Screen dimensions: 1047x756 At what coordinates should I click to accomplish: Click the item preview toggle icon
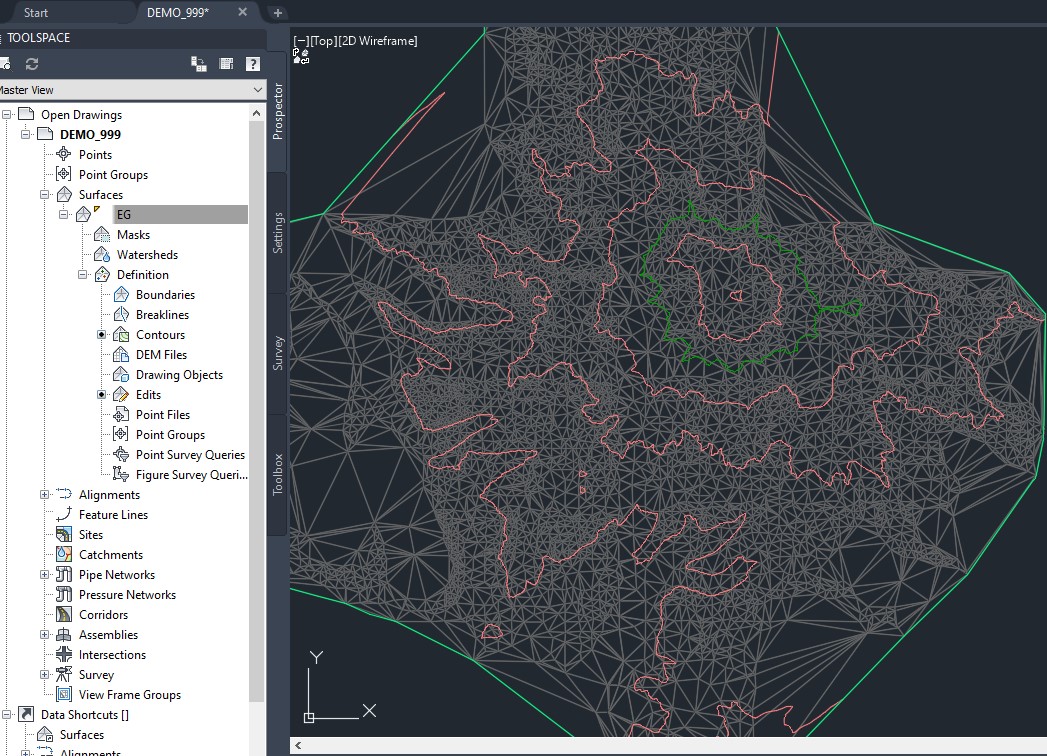[197, 64]
